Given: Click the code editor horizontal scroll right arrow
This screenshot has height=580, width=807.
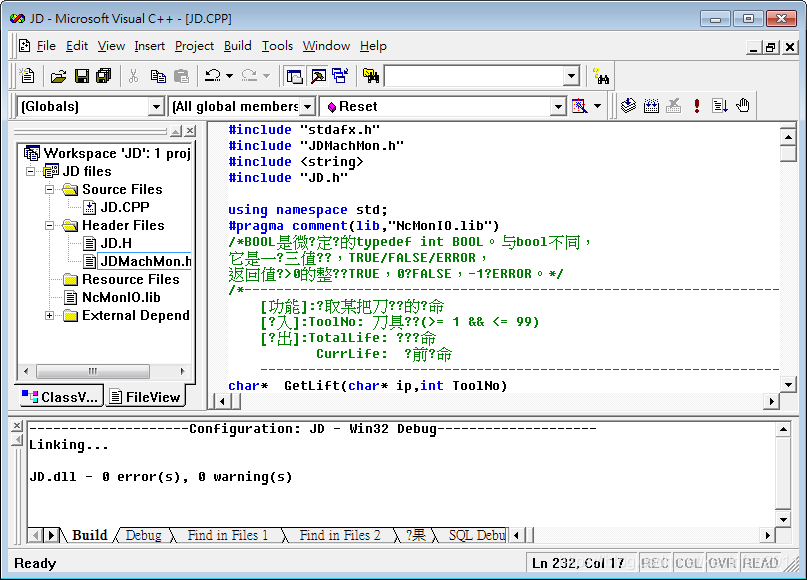Looking at the screenshot, I should (771, 401).
